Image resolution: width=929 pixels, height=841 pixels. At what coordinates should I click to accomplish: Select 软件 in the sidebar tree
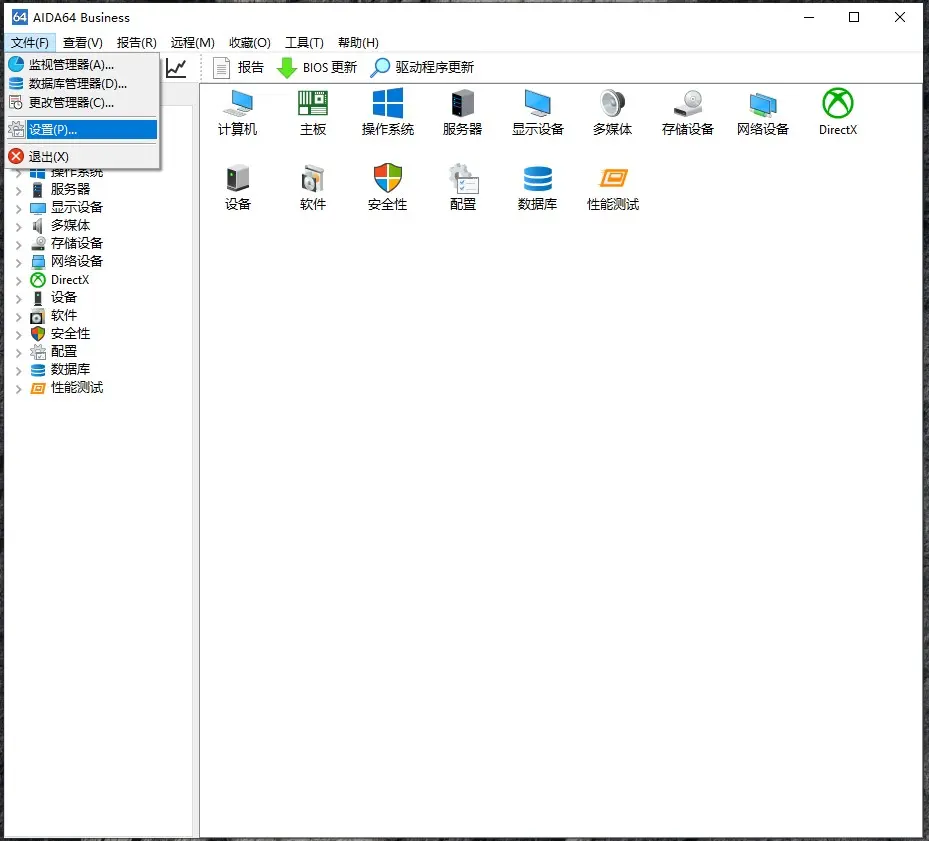(x=64, y=315)
